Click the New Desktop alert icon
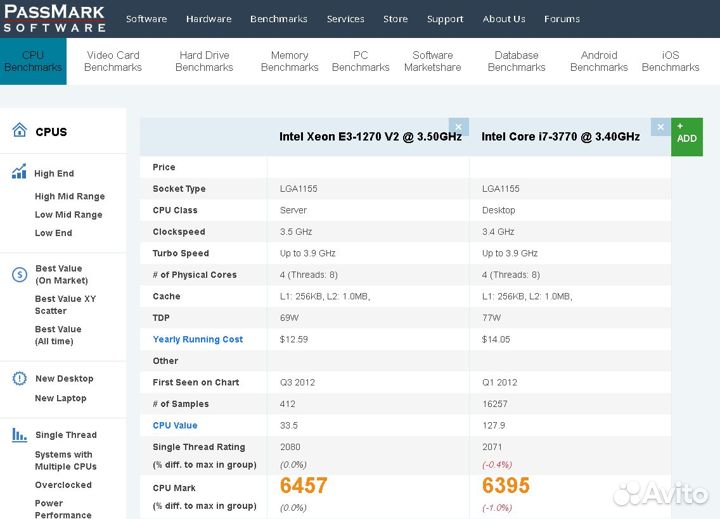The image size is (720, 519). click(19, 378)
